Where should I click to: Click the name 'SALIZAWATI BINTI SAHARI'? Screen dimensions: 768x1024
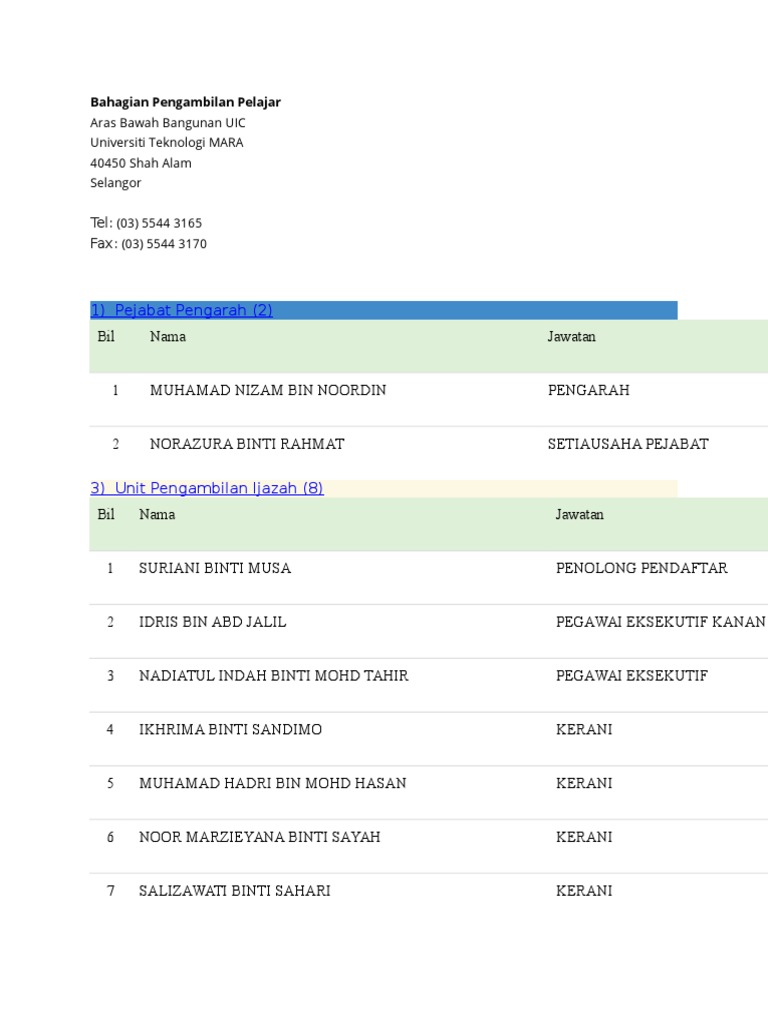tap(234, 891)
